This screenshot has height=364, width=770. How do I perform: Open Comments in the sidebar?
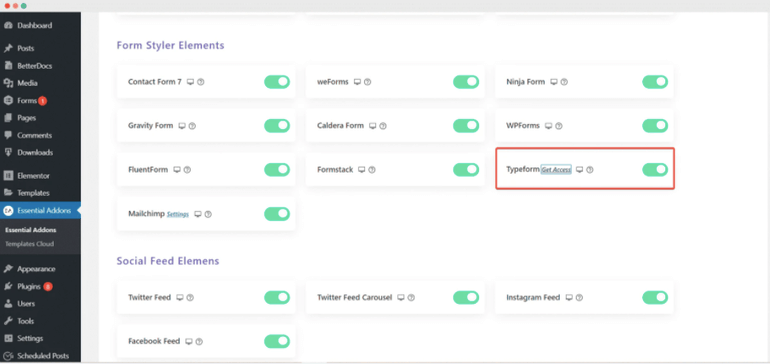tap(40, 135)
